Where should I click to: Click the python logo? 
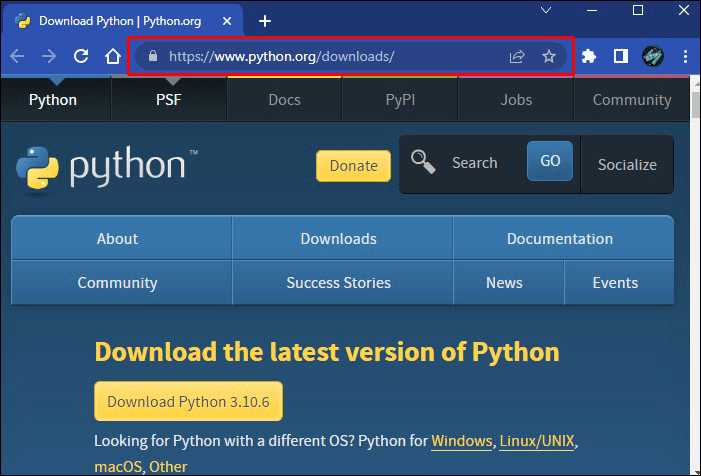pyautogui.click(x=107, y=165)
